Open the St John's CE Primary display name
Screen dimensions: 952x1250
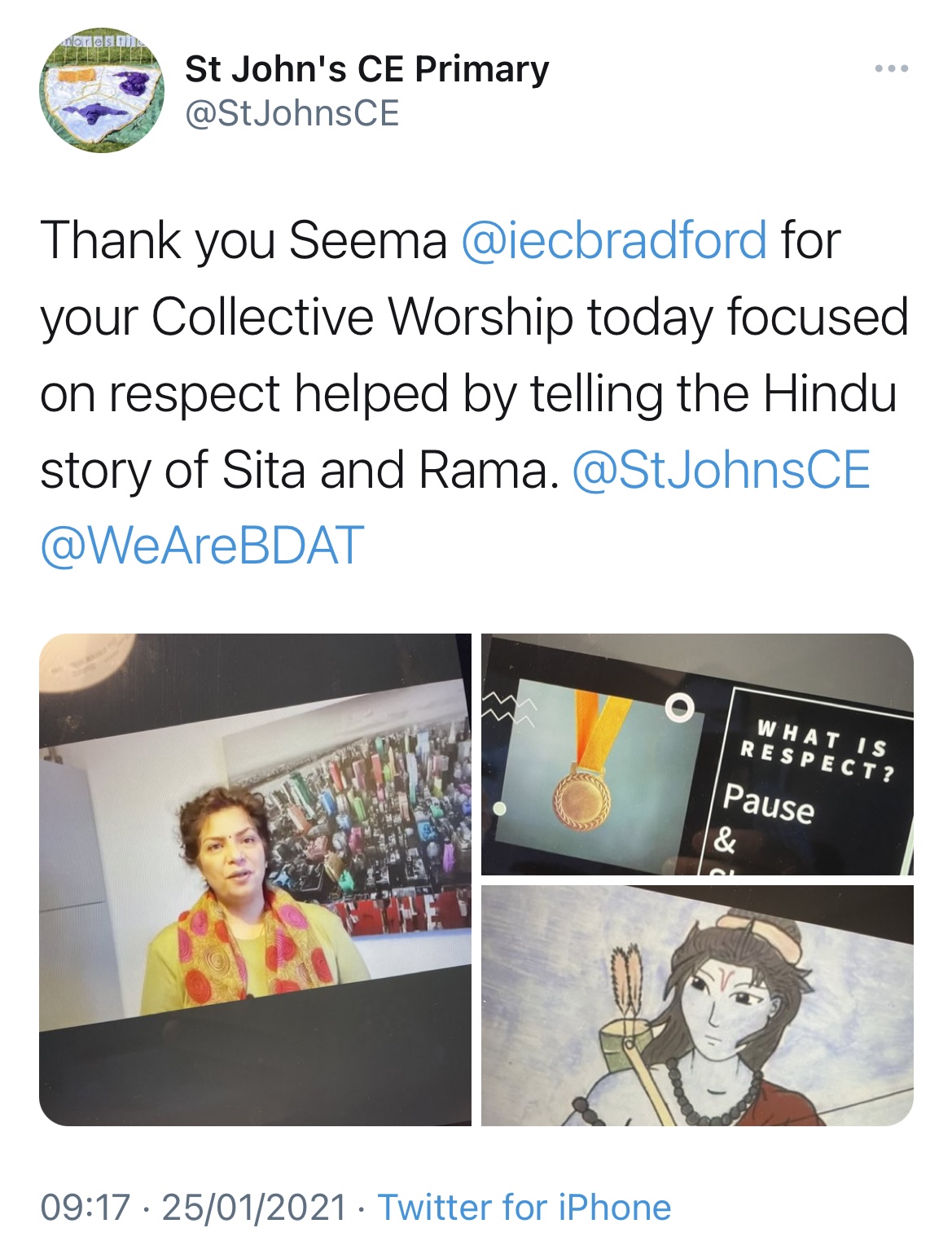(x=366, y=68)
